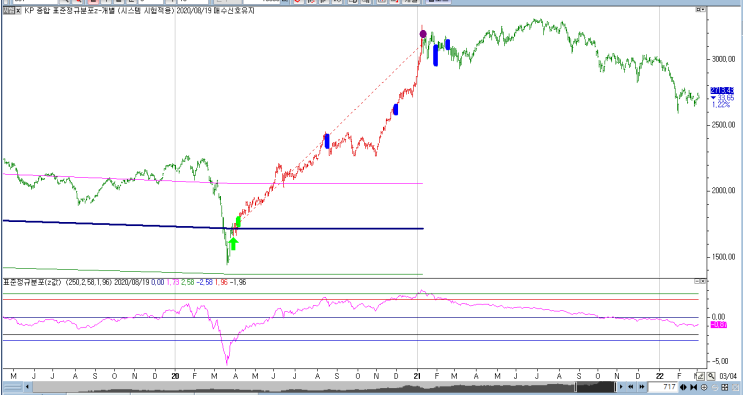Image resolution: width=743 pixels, height=395 pixels.
Task: Click the 3000.00 price axis label
Action: 723,59
